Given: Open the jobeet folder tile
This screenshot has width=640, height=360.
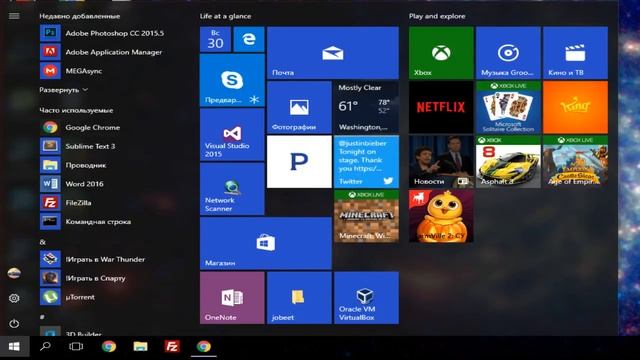Looking at the screenshot, I should [x=299, y=298].
